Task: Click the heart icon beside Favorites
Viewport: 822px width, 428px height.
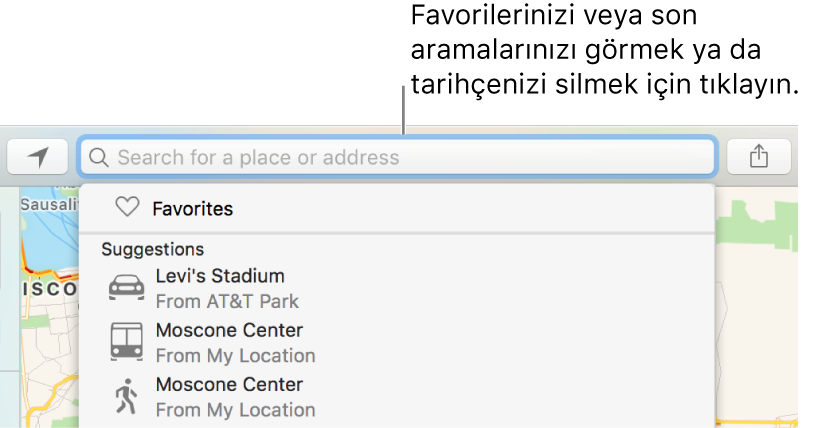Action: point(127,207)
